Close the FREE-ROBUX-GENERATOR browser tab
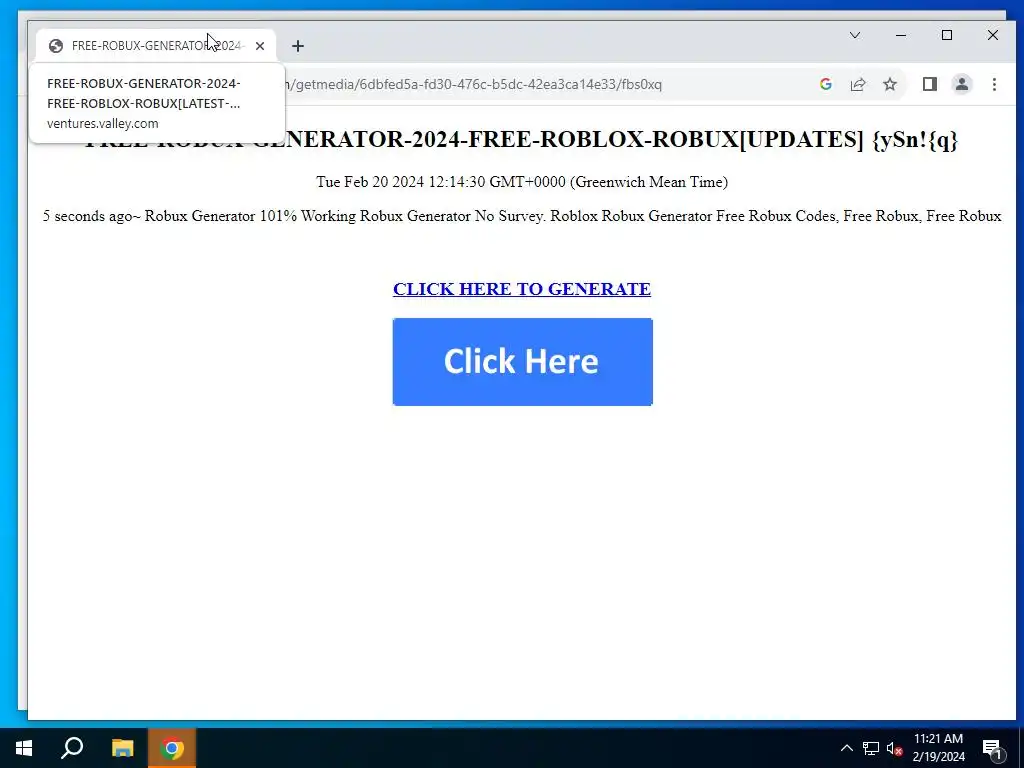The height and width of the screenshot is (768, 1024). click(260, 46)
